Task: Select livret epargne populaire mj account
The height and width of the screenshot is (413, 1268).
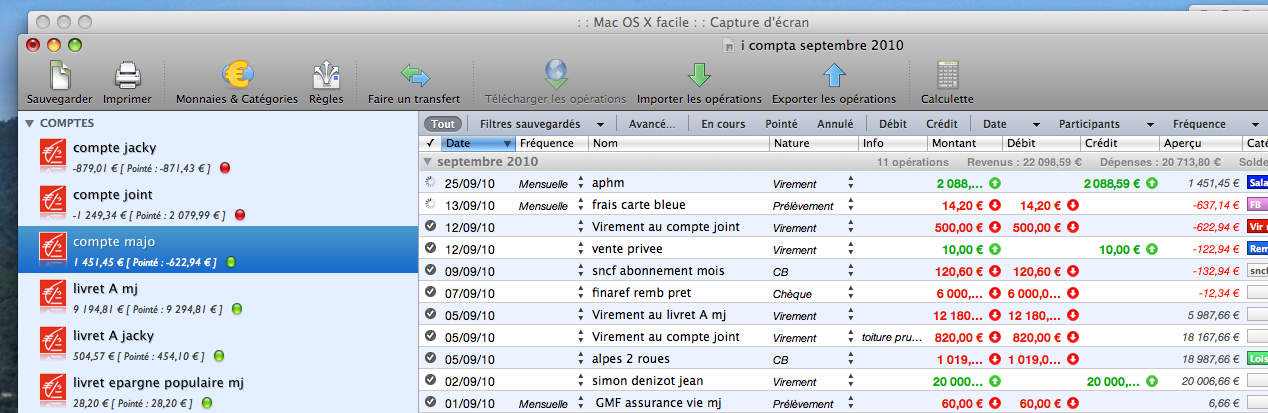Action: tap(218, 391)
